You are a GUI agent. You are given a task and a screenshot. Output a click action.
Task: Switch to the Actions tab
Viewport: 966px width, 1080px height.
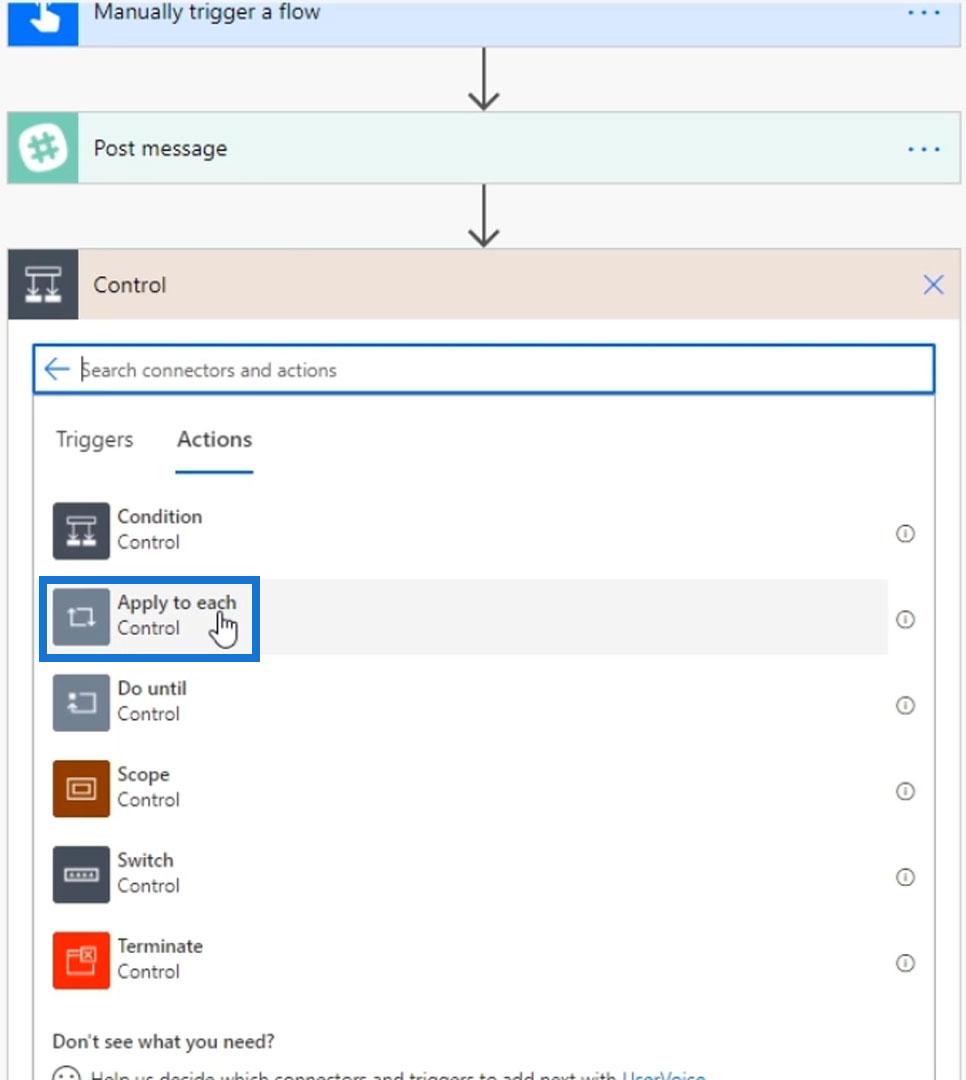pos(214,439)
